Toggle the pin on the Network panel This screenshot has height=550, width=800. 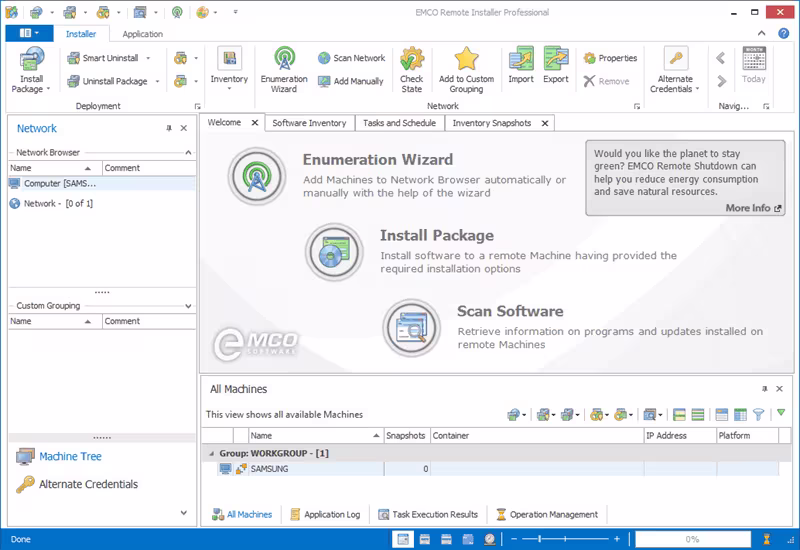tap(169, 128)
